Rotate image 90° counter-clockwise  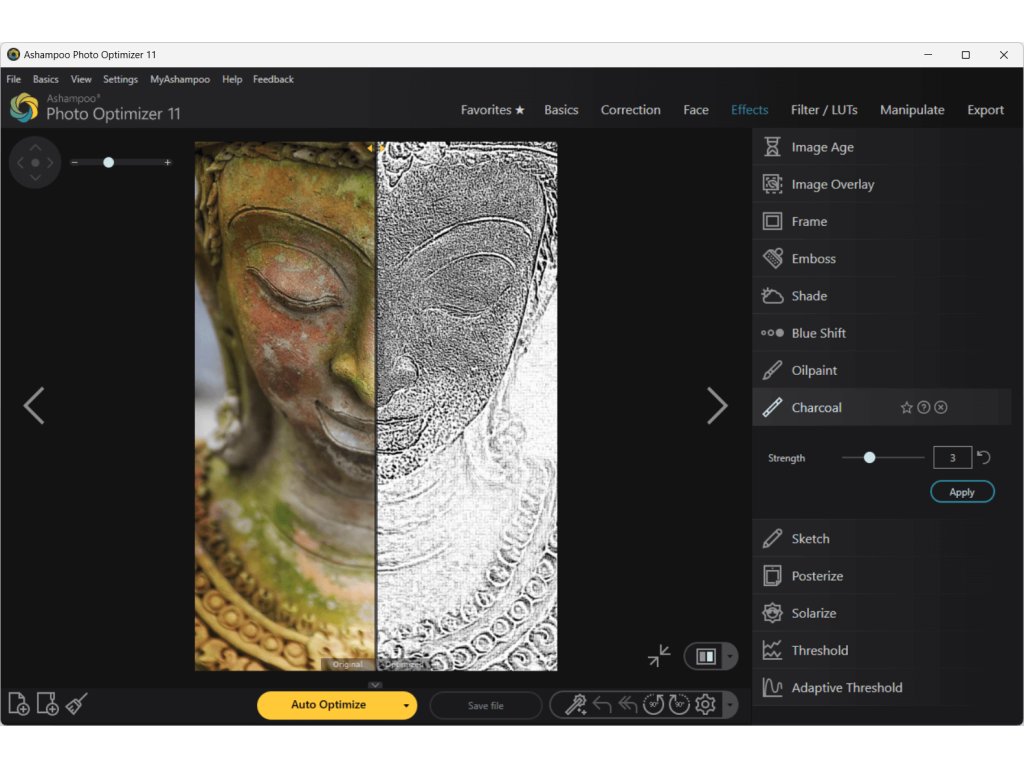click(654, 705)
